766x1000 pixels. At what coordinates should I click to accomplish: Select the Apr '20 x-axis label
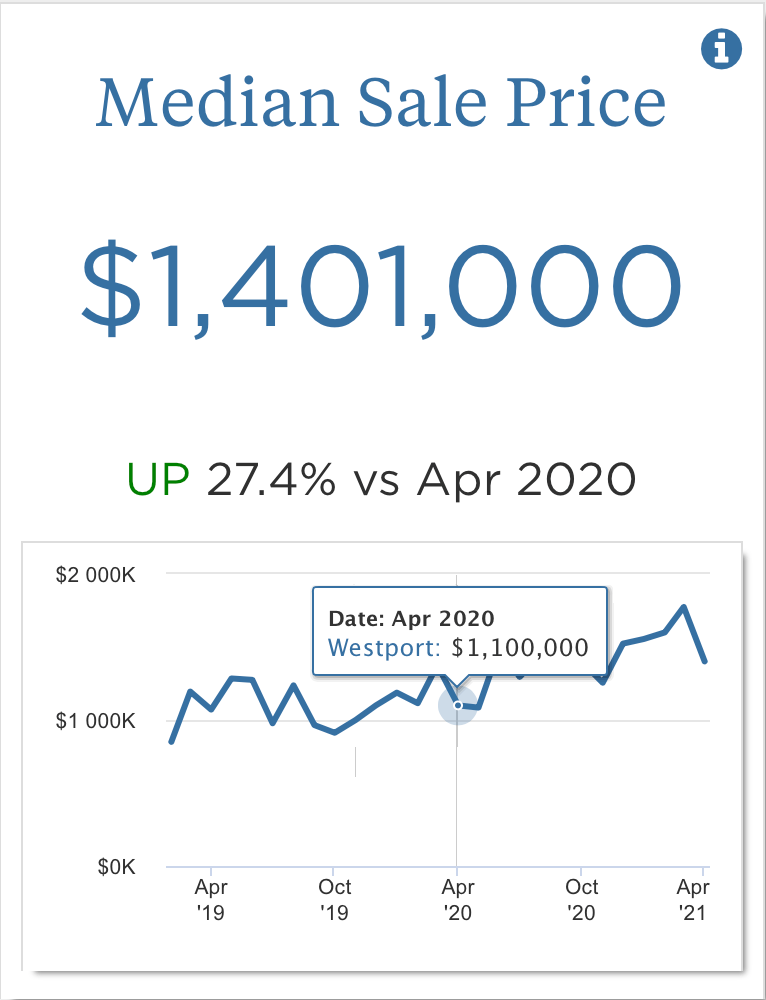click(458, 899)
